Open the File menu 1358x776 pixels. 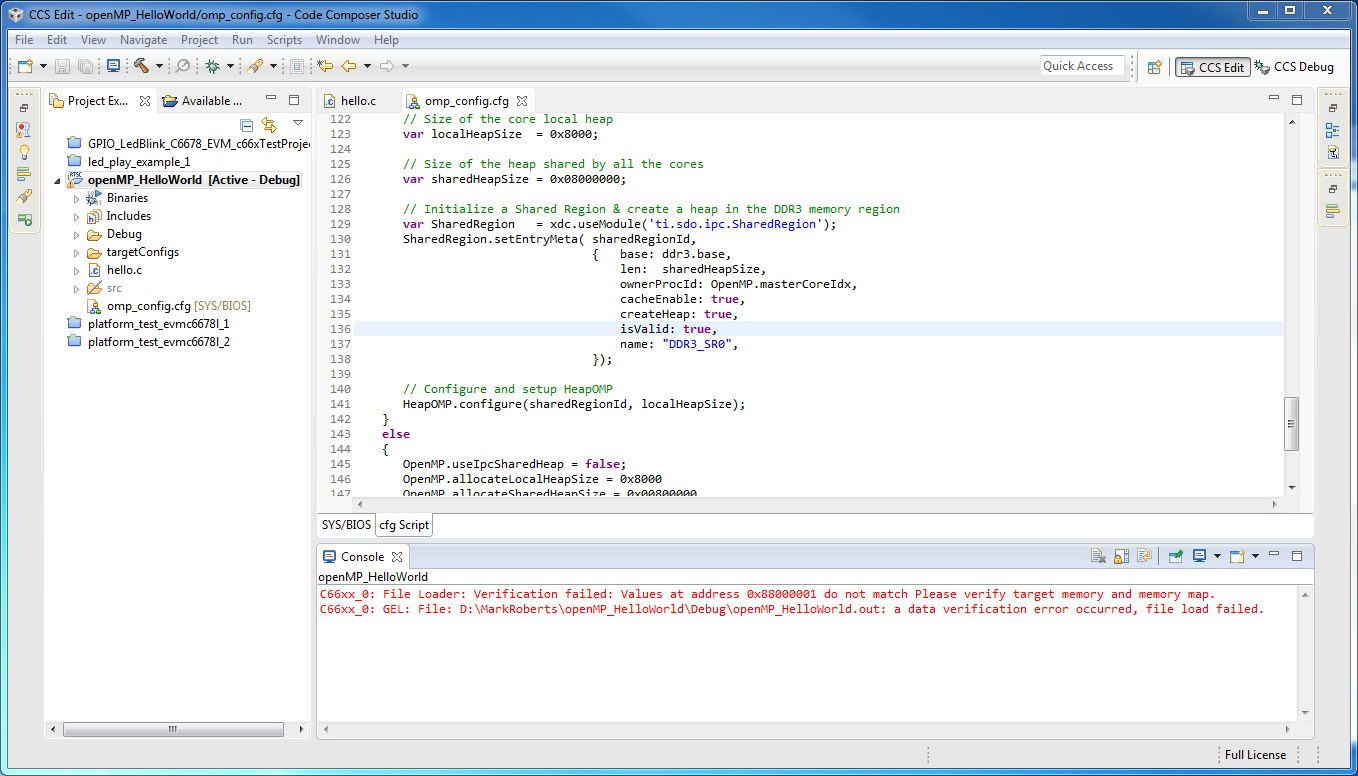(24, 40)
